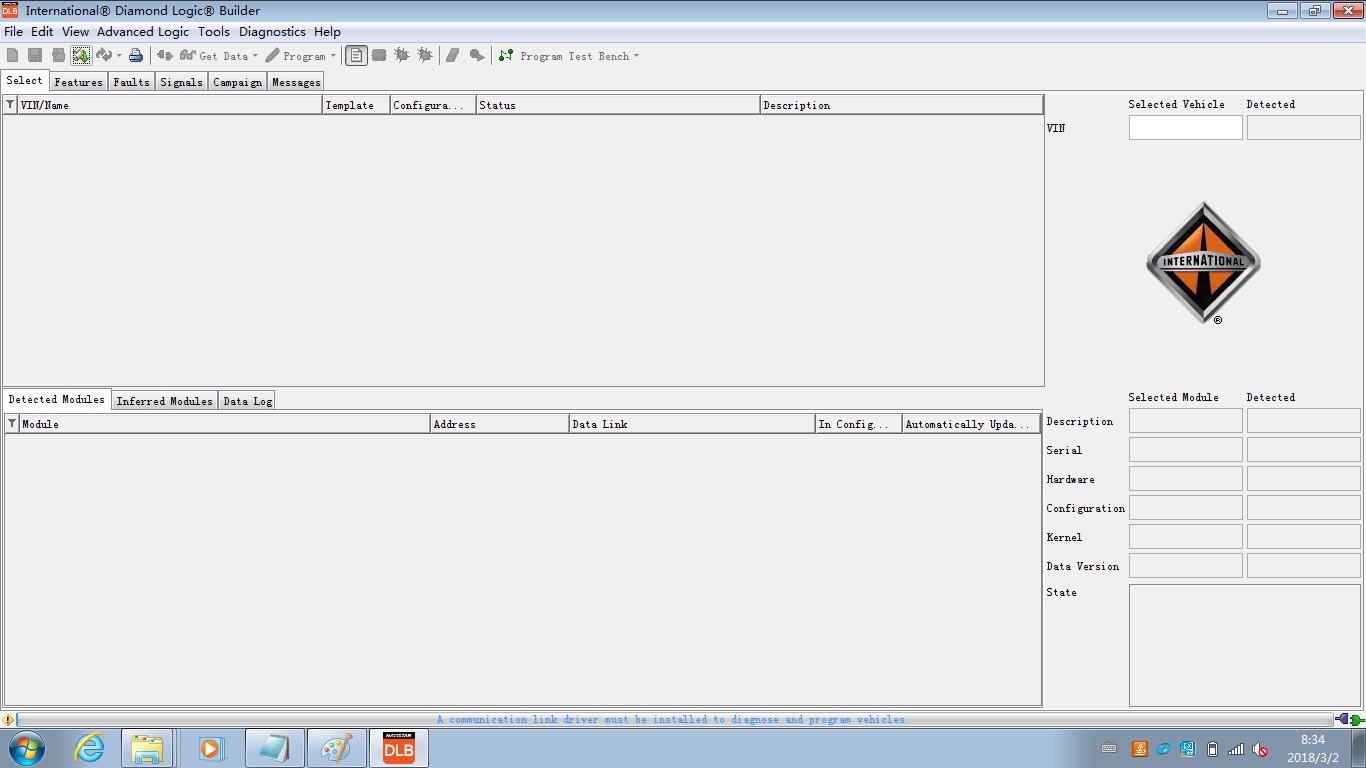
Task: Click the green plug status icon
Action: 1357,720
